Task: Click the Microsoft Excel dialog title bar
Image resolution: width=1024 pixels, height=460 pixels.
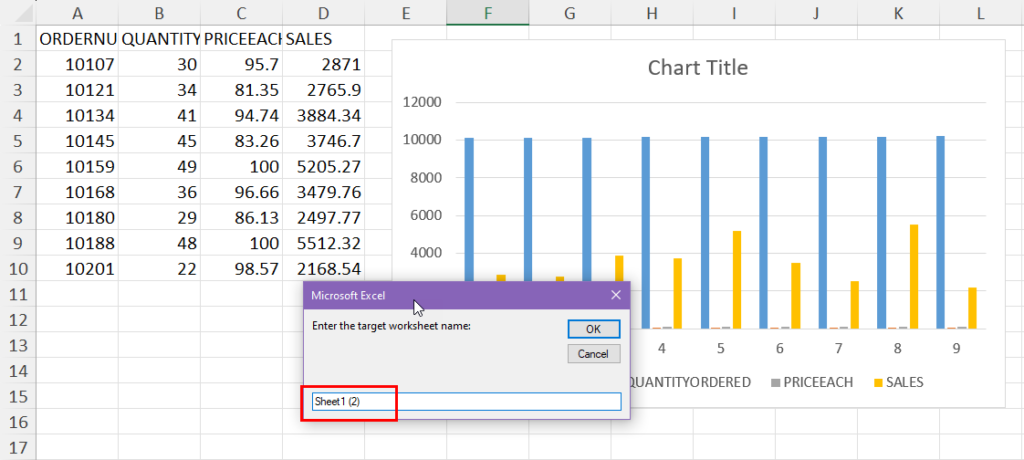Action: click(x=467, y=295)
